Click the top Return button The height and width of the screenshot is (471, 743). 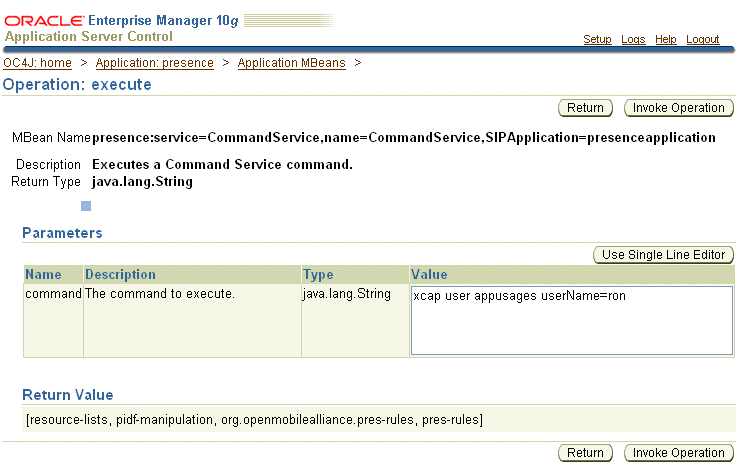click(585, 108)
